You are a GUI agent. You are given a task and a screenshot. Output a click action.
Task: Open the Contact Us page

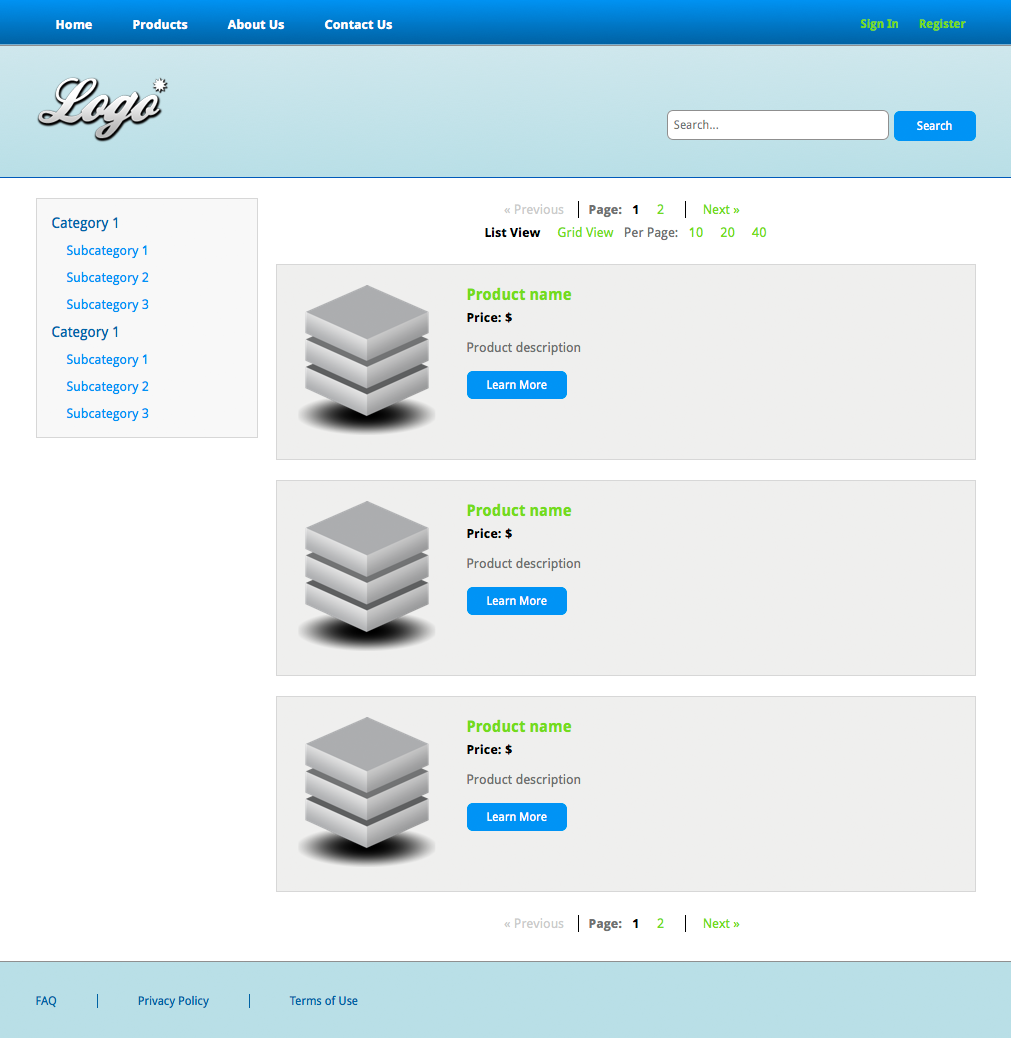(x=358, y=24)
